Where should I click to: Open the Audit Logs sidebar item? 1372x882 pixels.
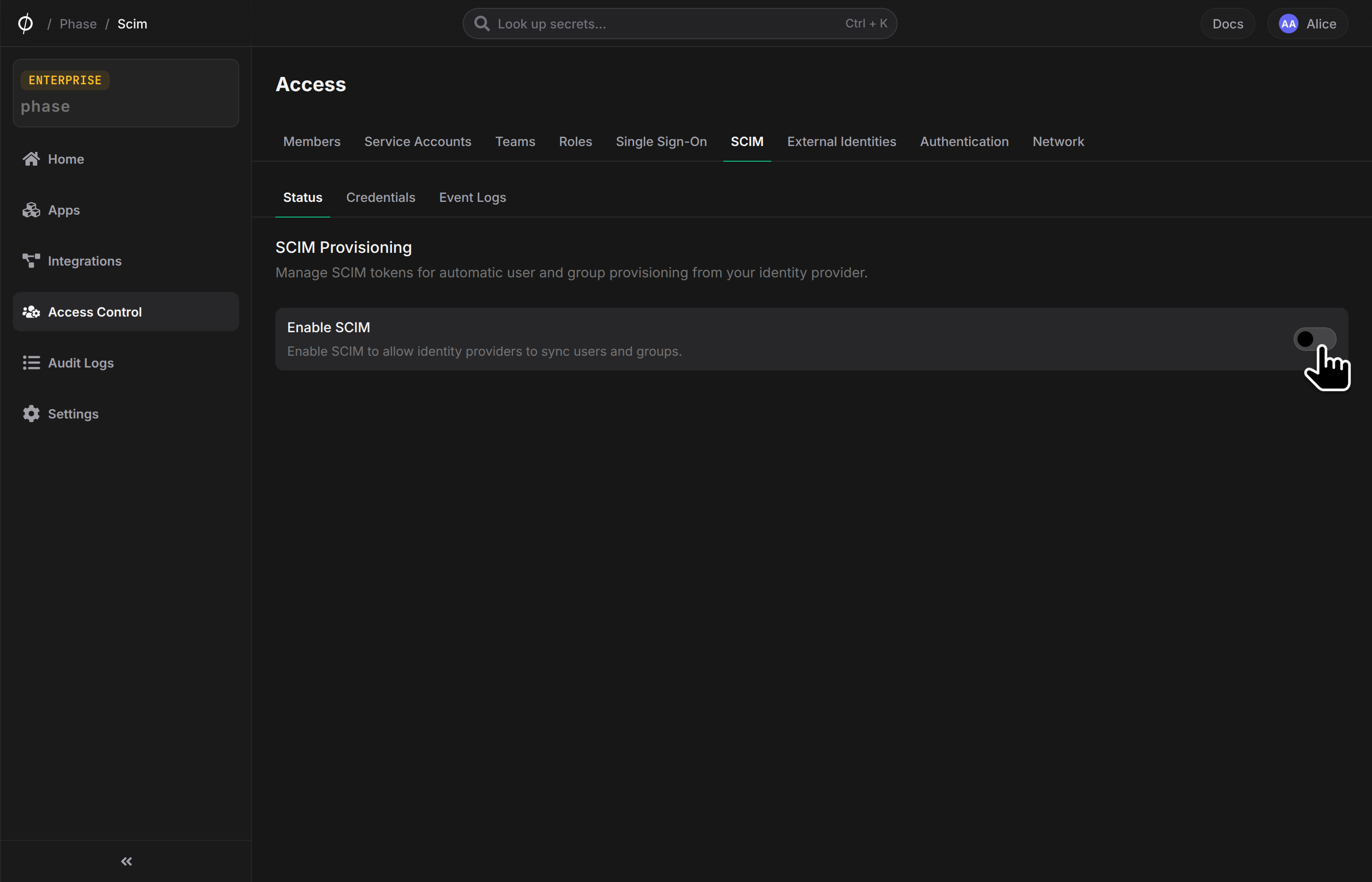[x=125, y=363]
